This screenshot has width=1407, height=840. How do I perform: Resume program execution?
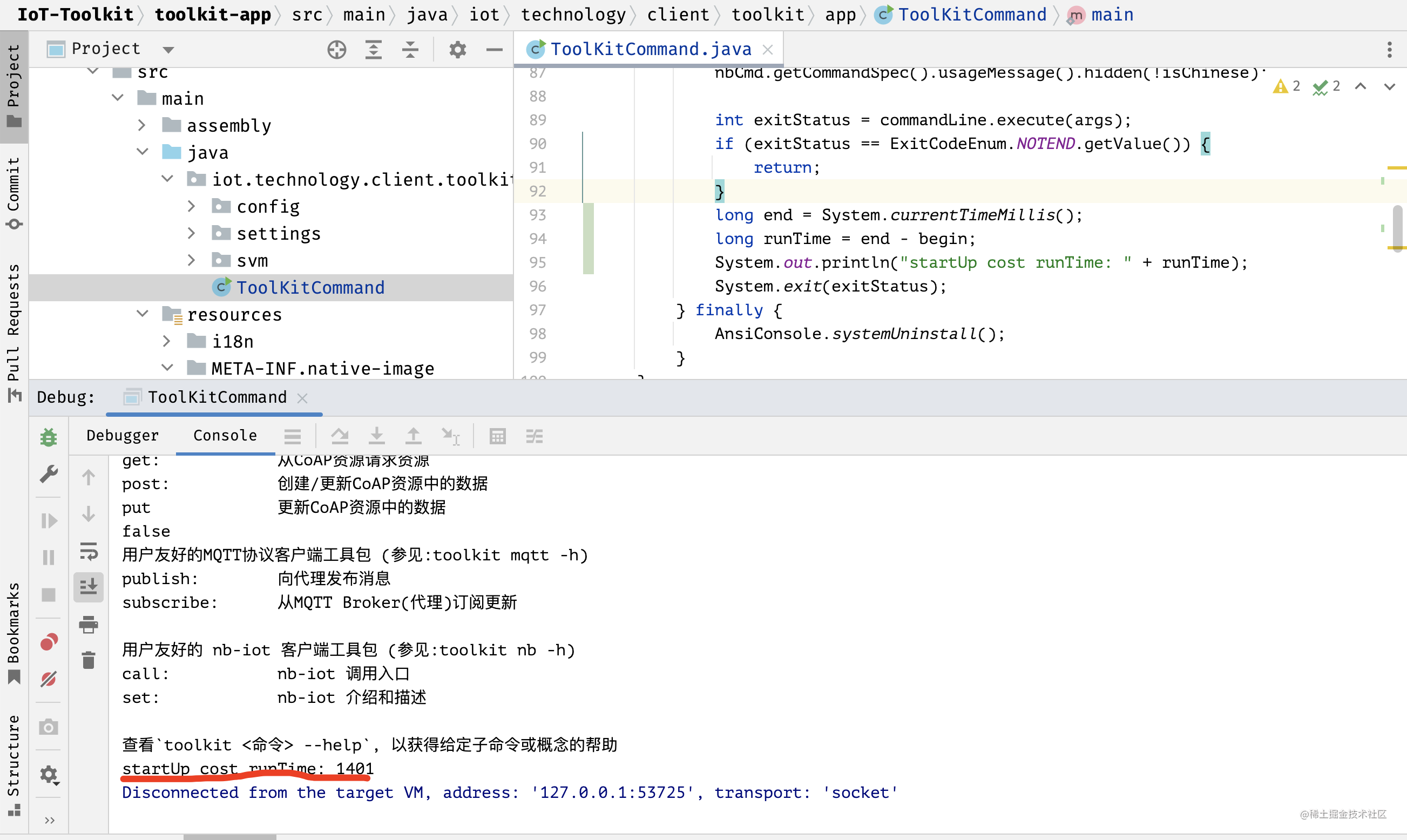point(48,521)
